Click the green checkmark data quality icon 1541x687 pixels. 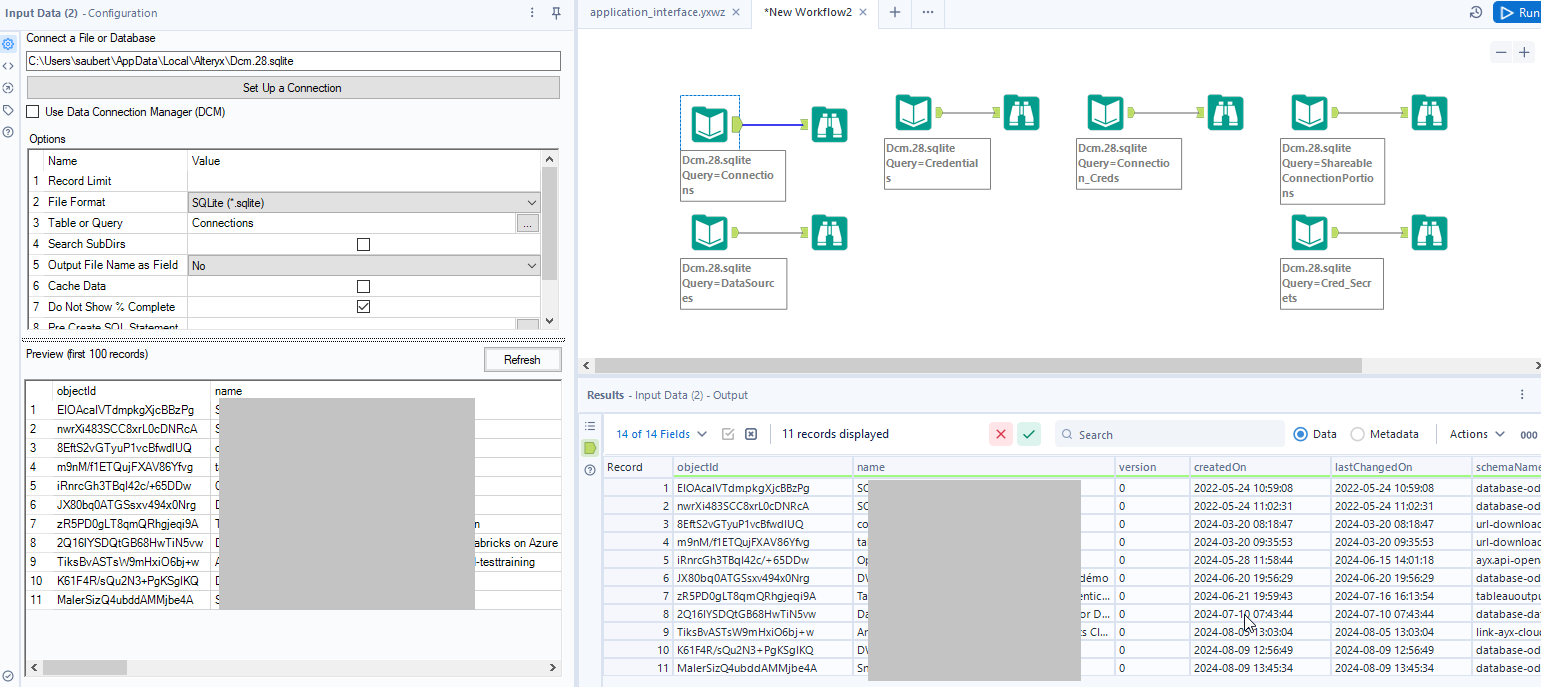[1029, 433]
